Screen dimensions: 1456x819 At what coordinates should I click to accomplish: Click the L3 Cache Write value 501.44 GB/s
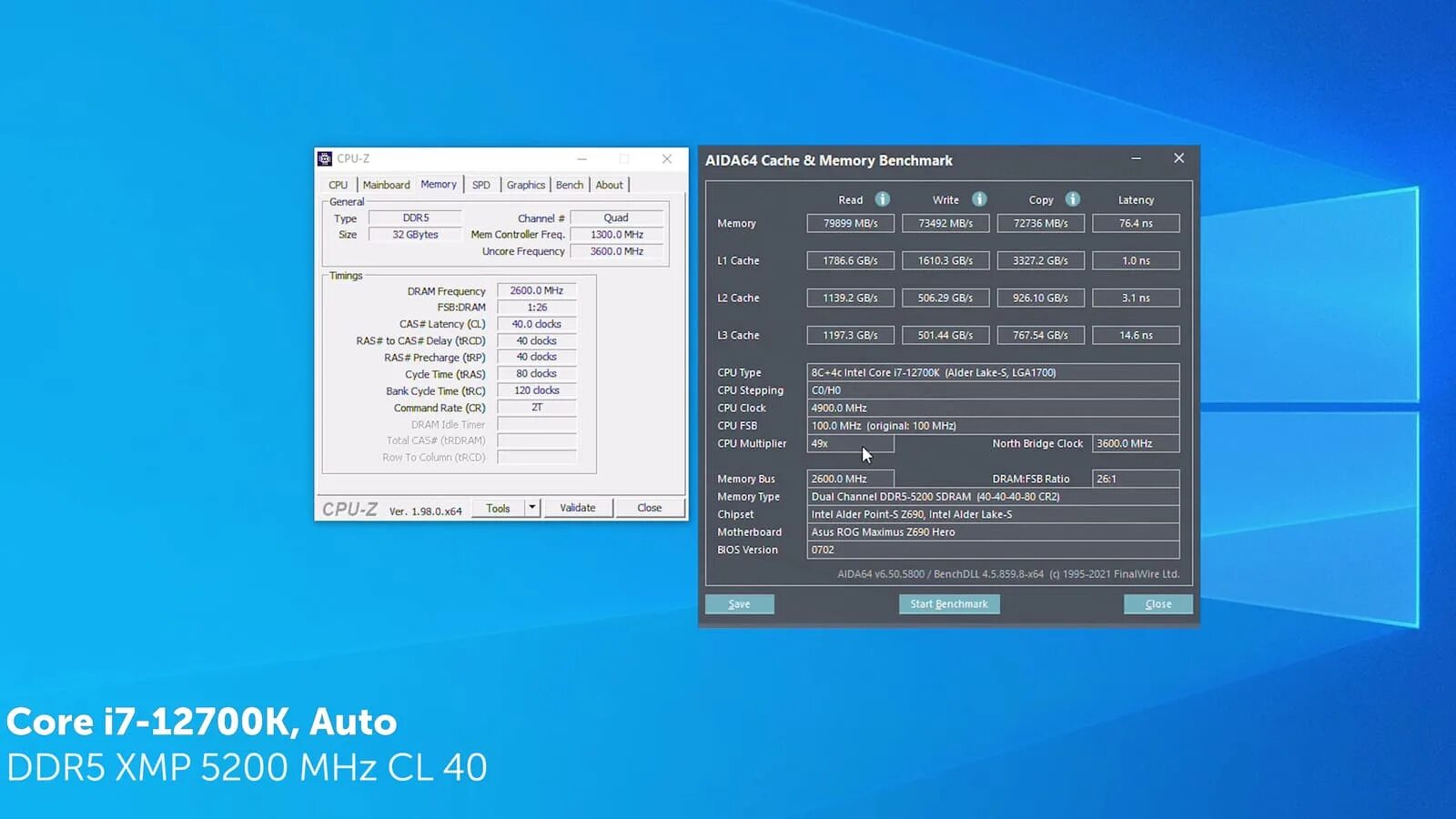(x=945, y=335)
